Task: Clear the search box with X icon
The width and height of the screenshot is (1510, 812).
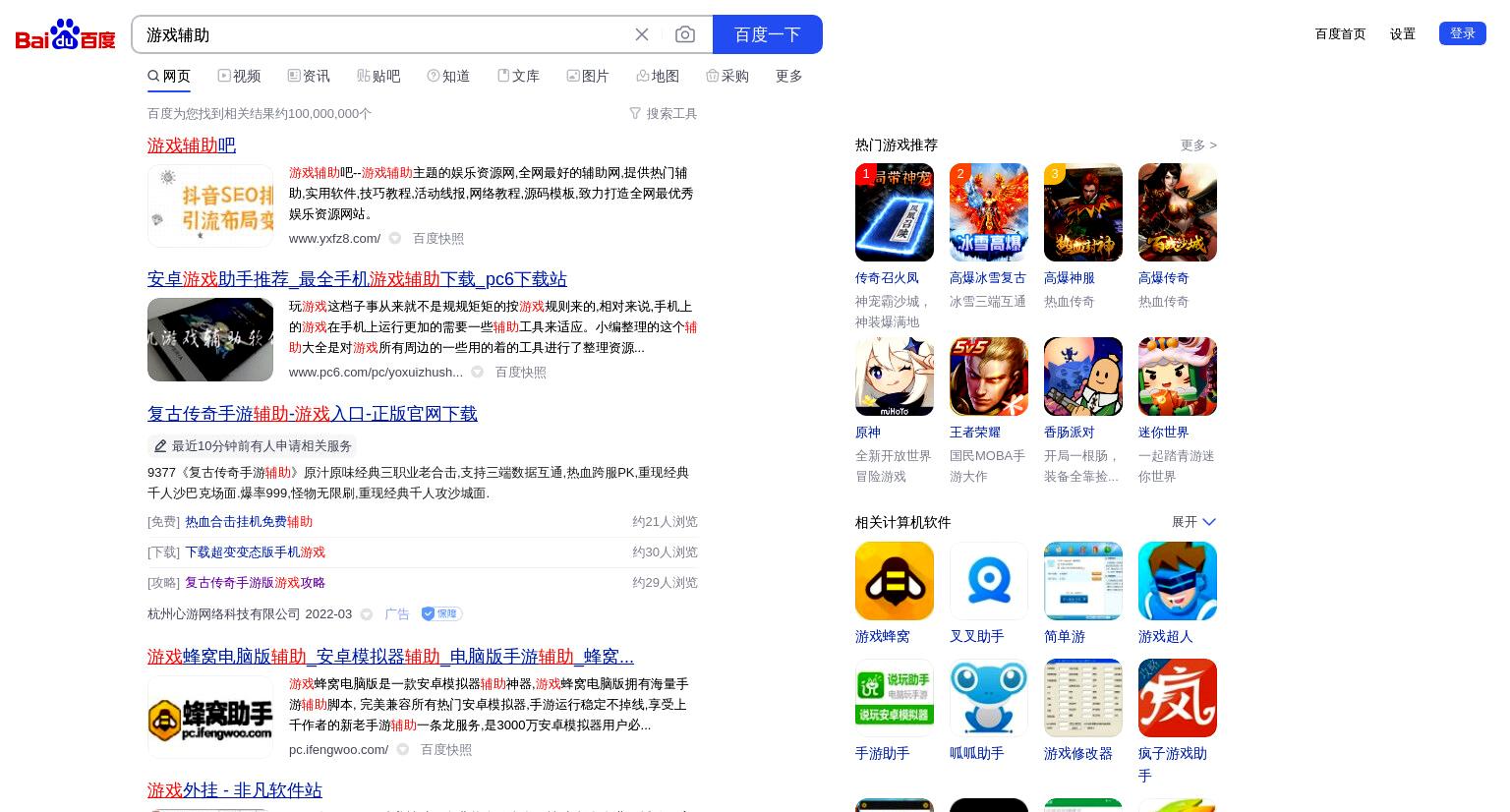Action: tap(642, 34)
